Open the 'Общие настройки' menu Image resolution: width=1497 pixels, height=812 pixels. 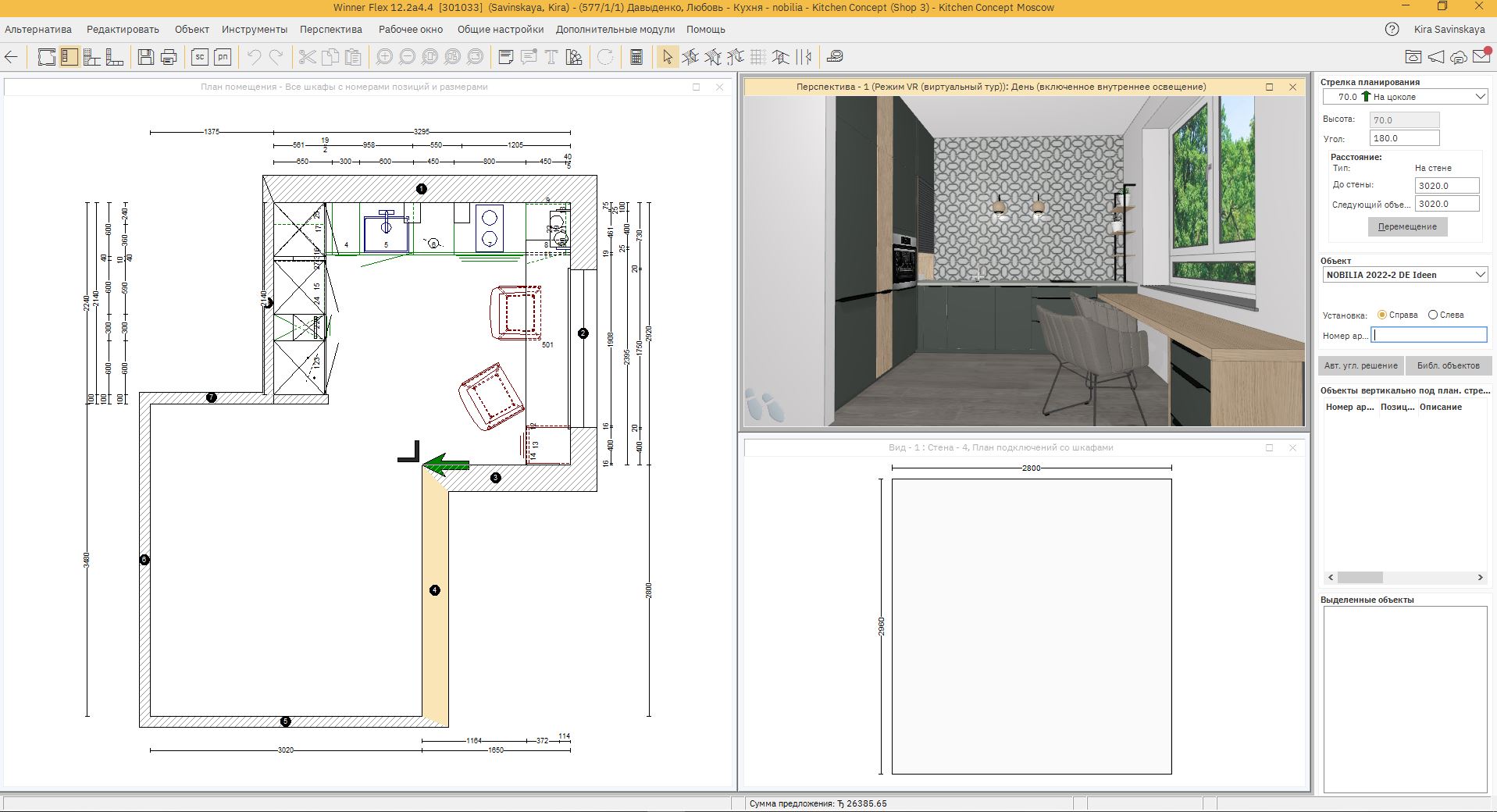[x=501, y=30]
